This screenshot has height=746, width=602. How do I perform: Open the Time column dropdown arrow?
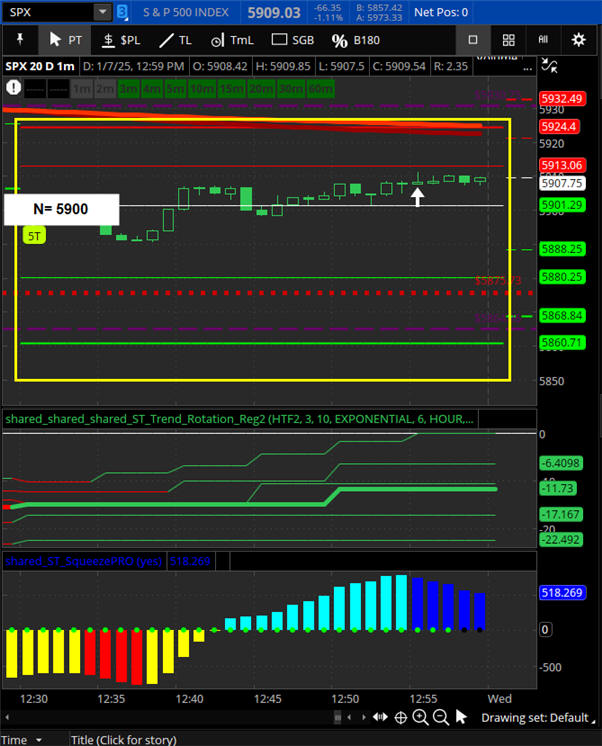click(39, 740)
